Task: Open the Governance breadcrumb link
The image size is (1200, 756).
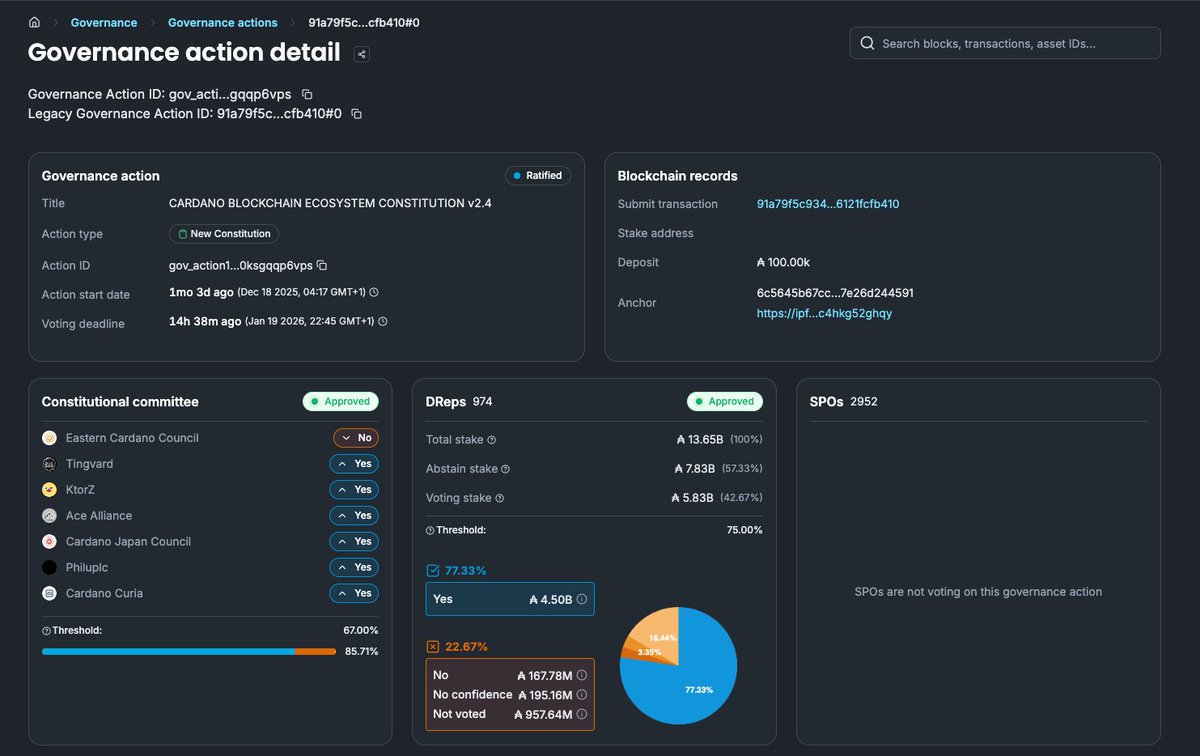Action: [104, 22]
